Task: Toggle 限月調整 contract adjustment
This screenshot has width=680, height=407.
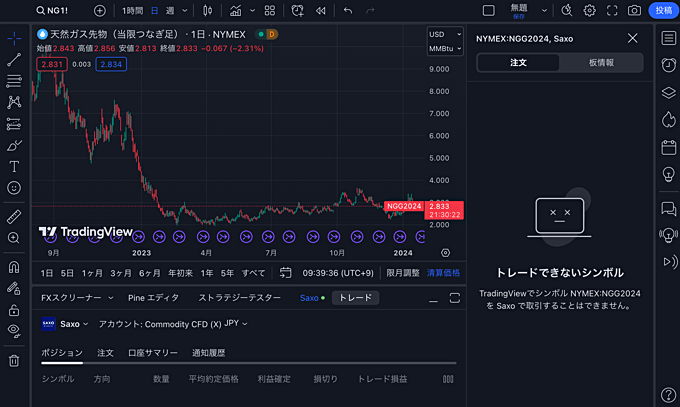Action: click(403, 273)
